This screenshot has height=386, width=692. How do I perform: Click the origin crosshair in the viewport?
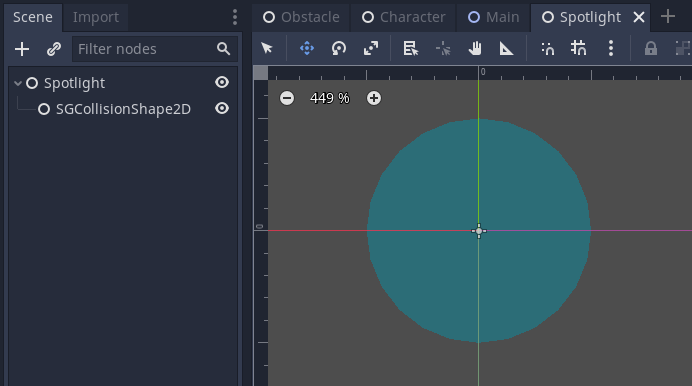click(x=479, y=231)
